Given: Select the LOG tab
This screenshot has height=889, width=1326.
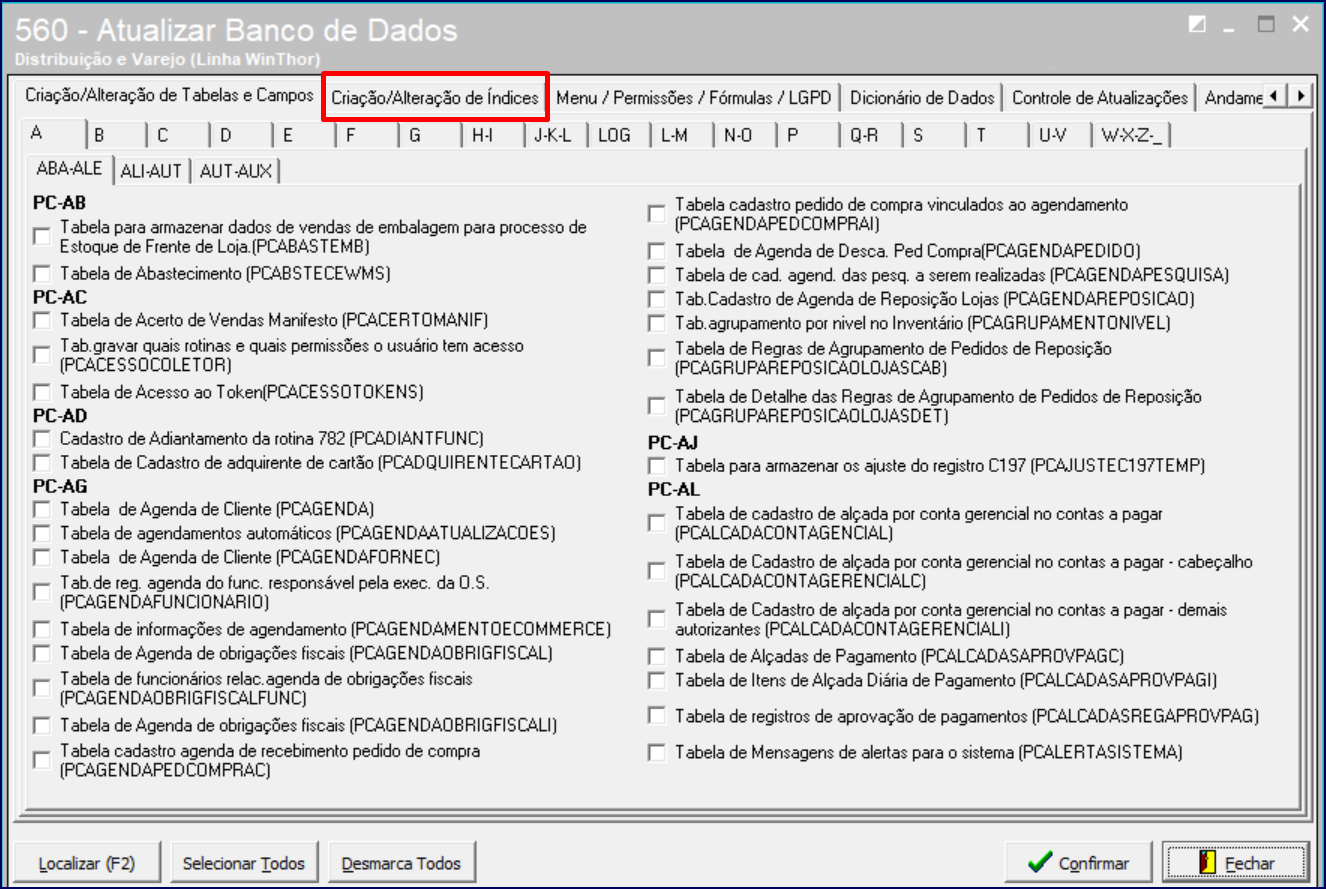Looking at the screenshot, I should pyautogui.click(x=621, y=135).
